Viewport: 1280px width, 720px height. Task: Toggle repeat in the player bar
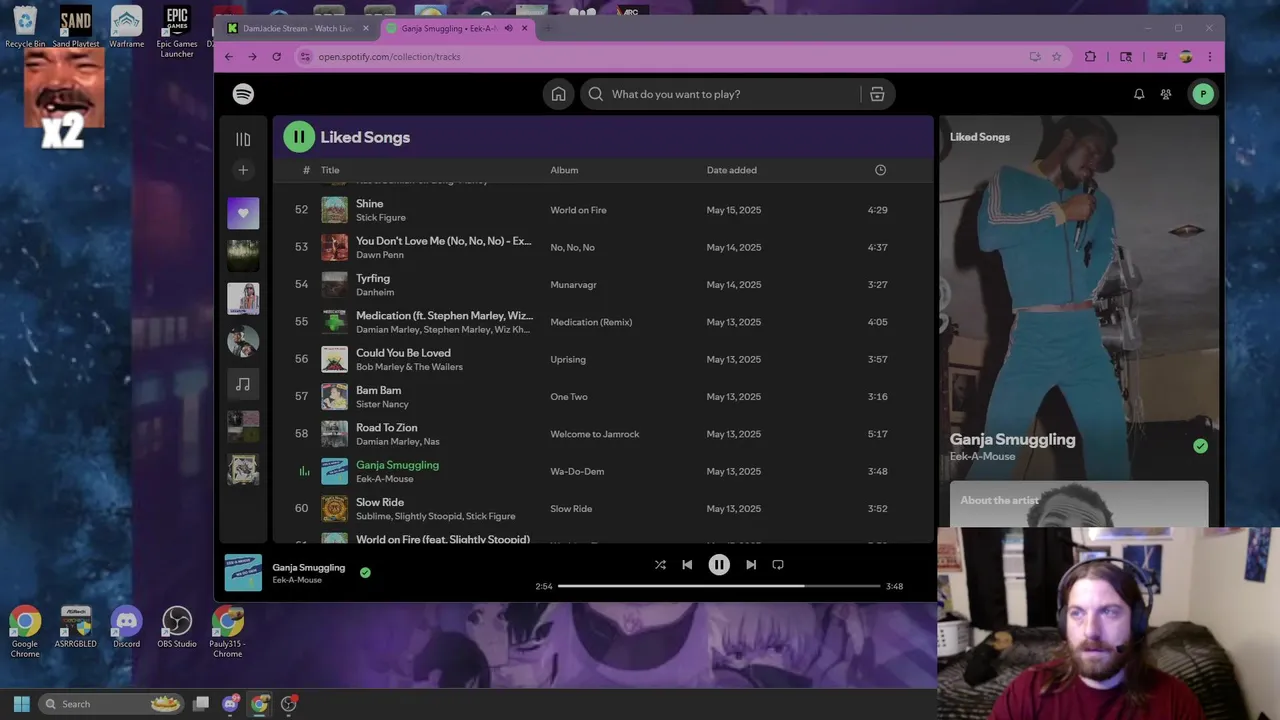tap(778, 565)
